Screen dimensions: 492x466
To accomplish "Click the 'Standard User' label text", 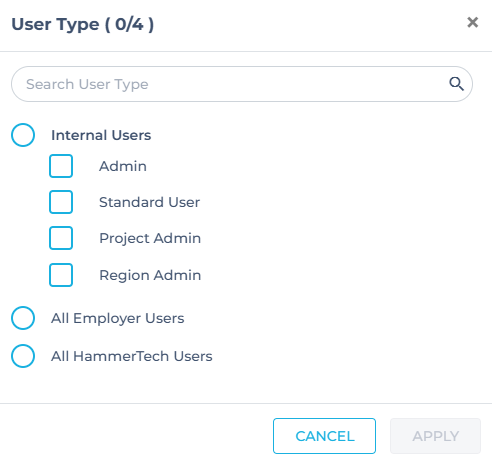I will [x=149, y=202].
